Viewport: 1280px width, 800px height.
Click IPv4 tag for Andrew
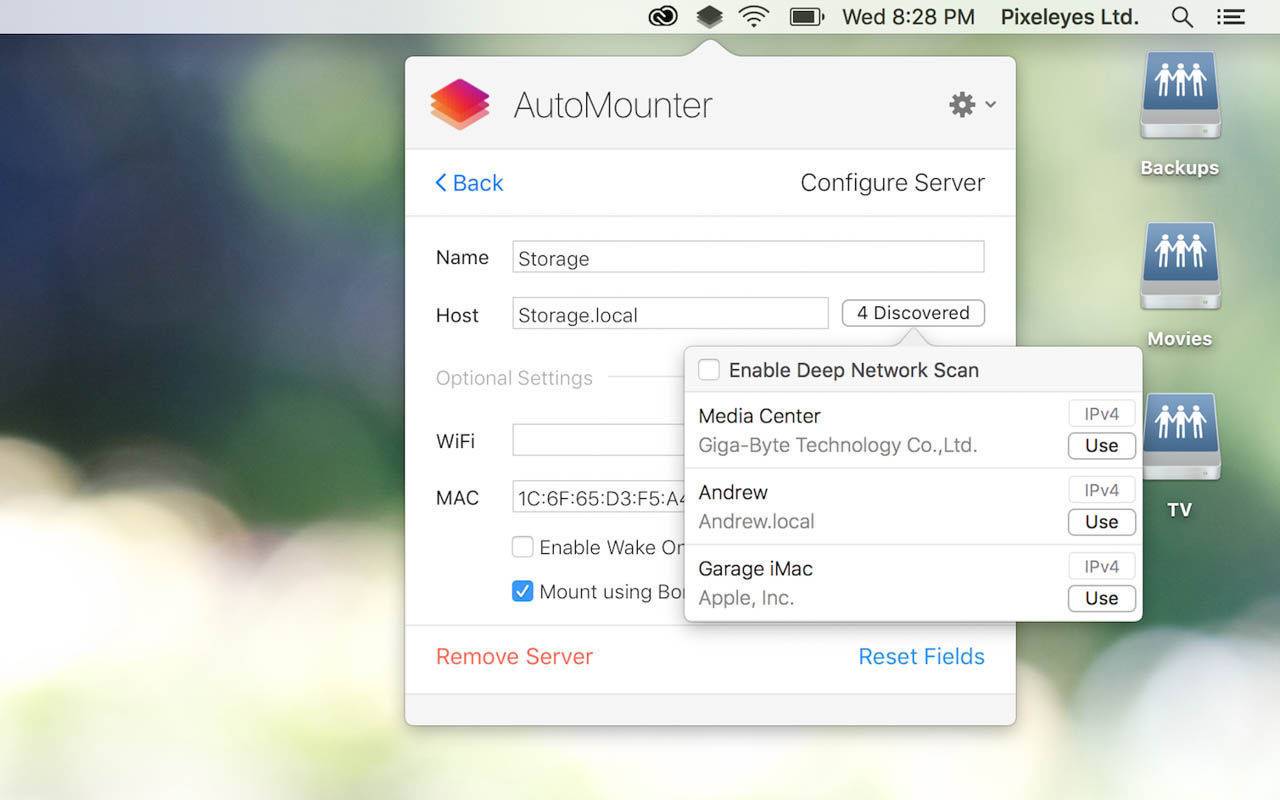tap(1102, 490)
